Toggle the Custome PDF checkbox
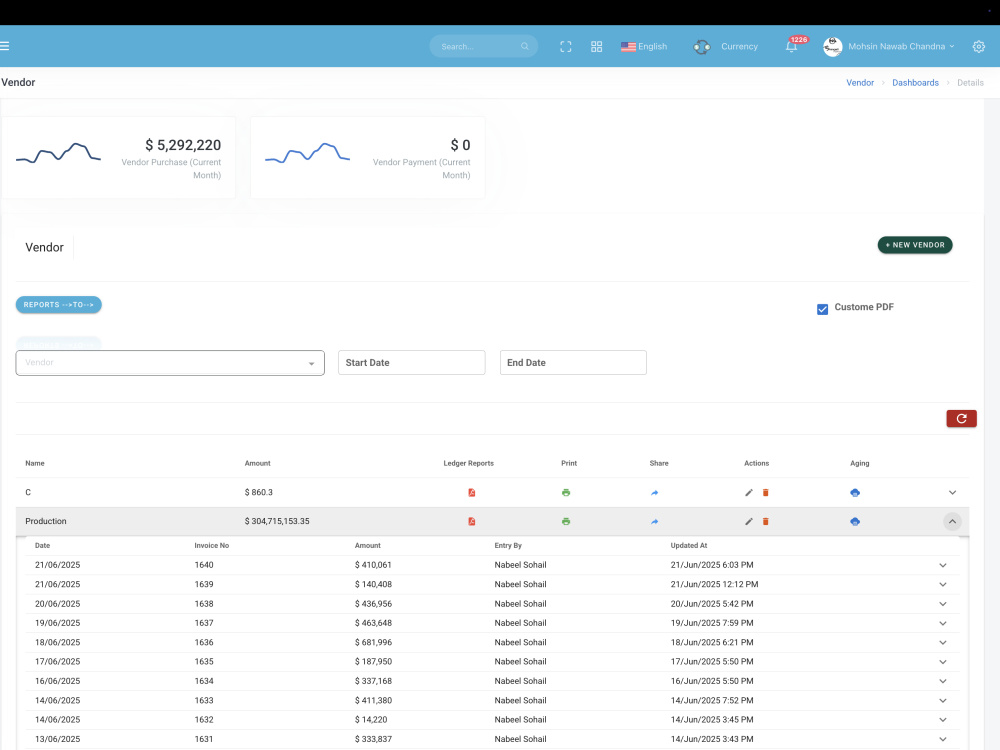The height and width of the screenshot is (750, 1000). tap(823, 309)
